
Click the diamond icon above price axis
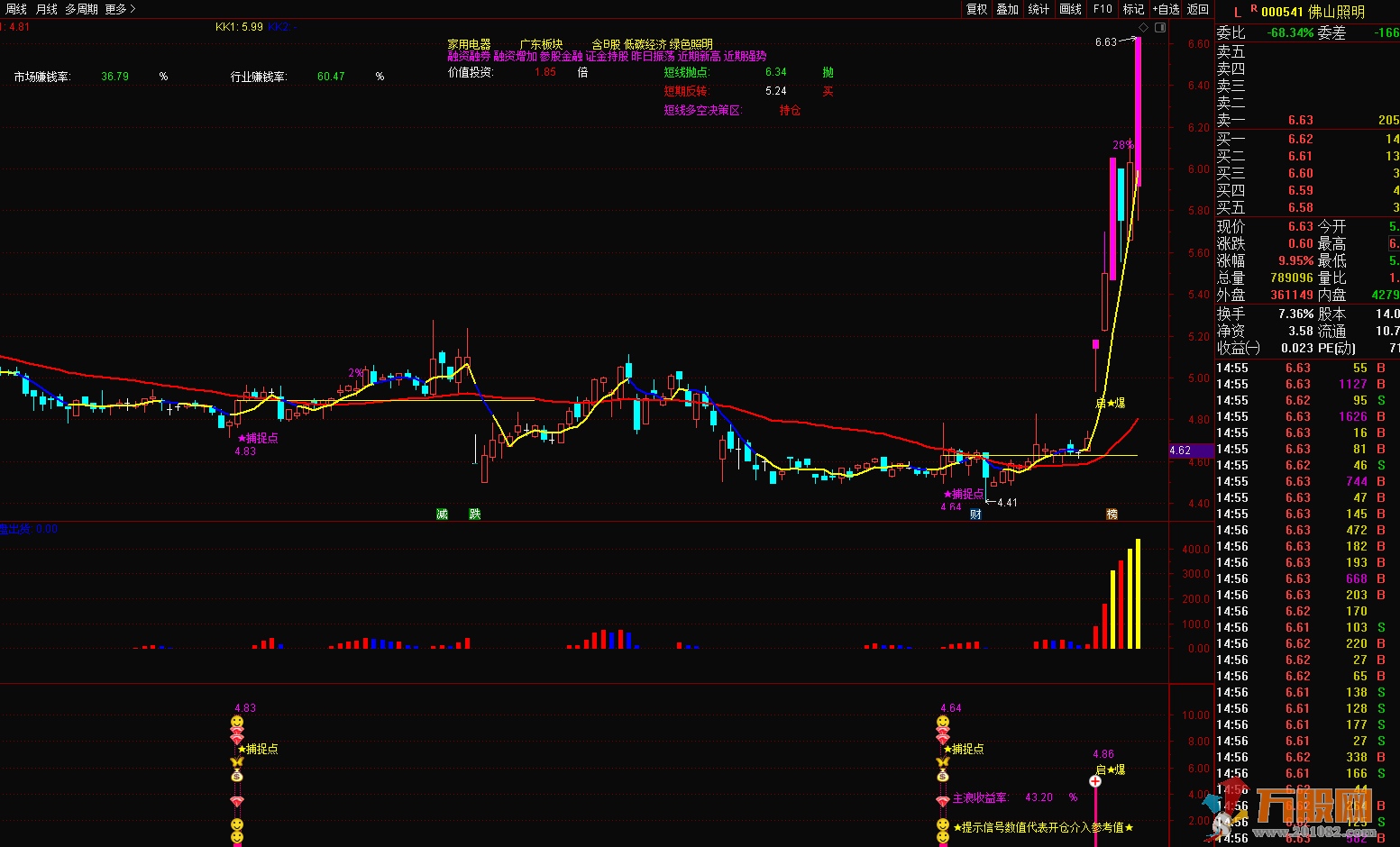tap(1144, 27)
